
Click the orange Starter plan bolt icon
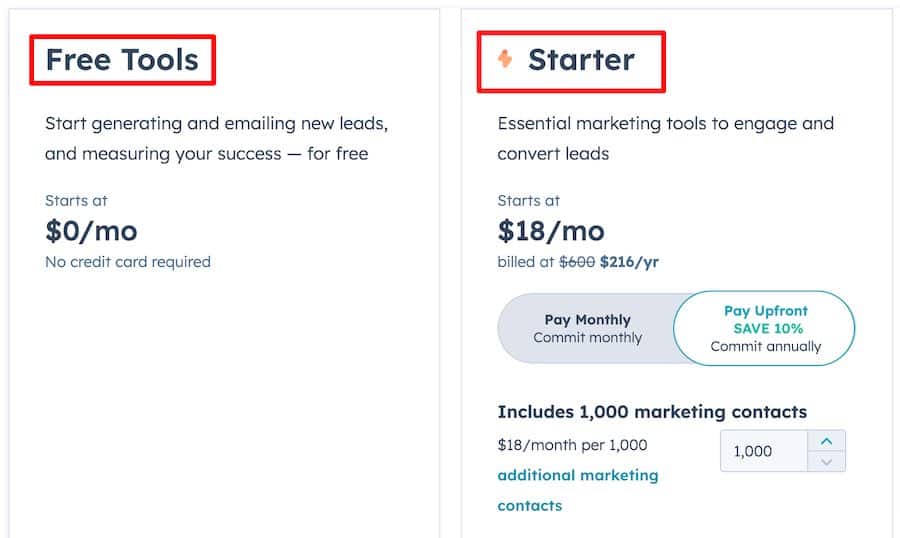point(505,59)
